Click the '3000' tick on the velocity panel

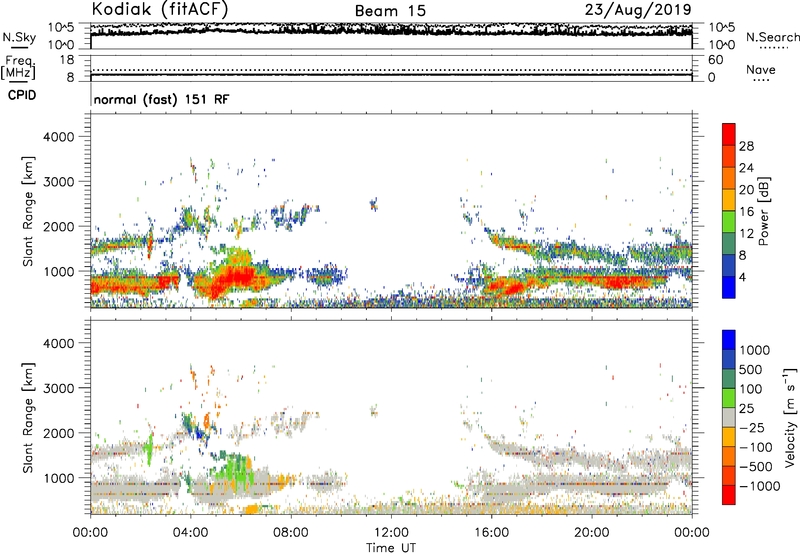58,388
